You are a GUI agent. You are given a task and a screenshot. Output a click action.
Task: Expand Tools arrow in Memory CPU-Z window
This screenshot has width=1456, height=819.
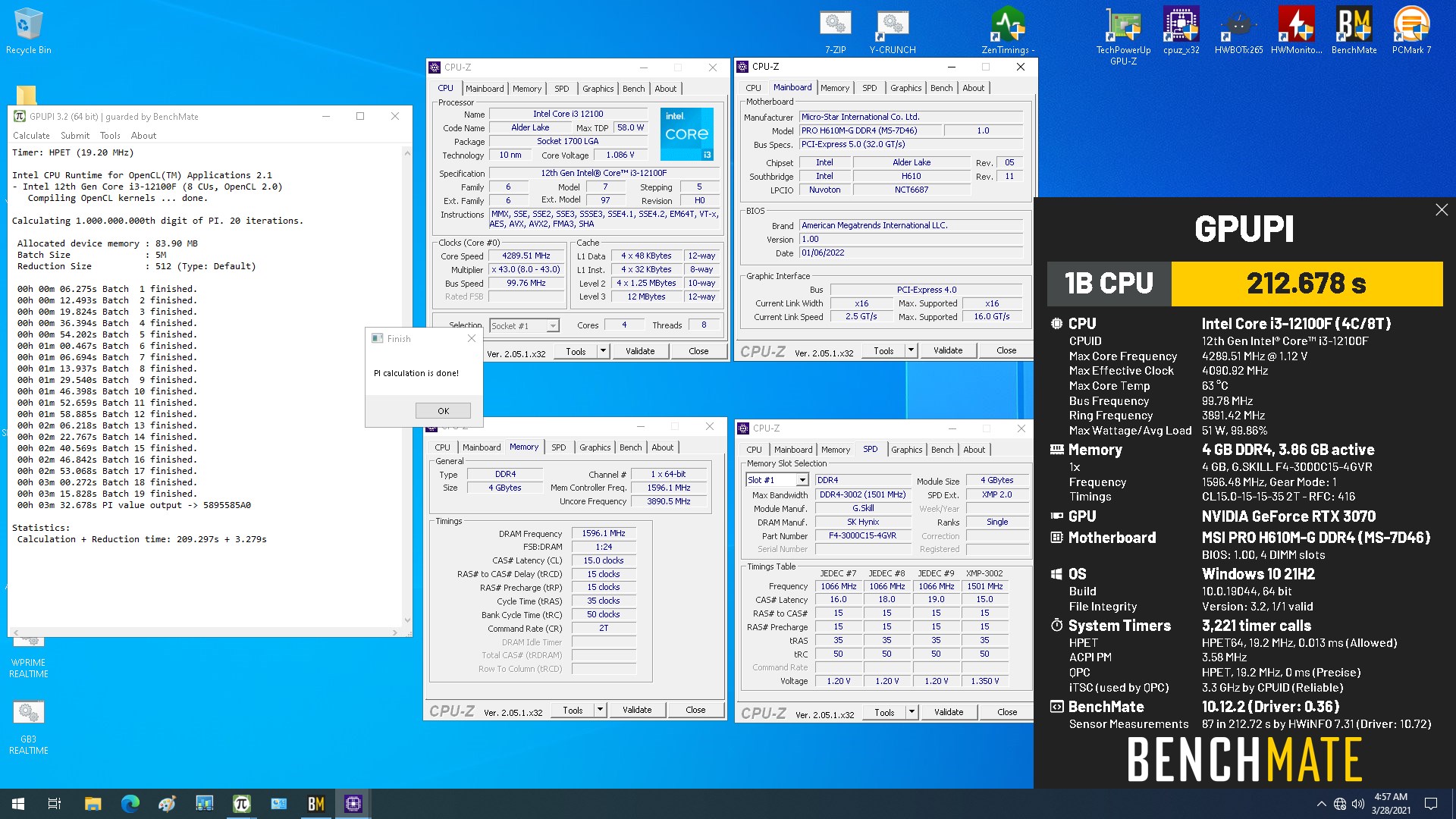tap(600, 710)
